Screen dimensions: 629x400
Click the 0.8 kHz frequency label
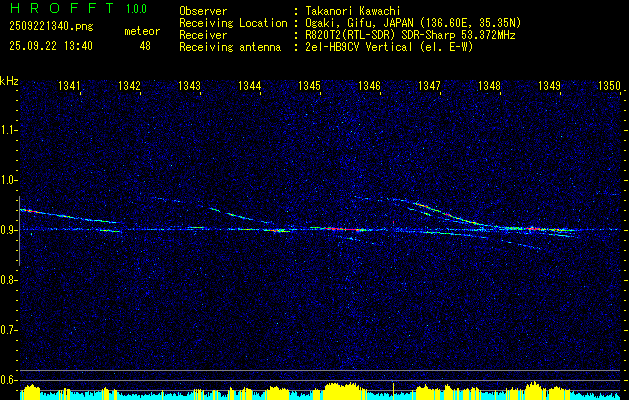click(x=7, y=280)
